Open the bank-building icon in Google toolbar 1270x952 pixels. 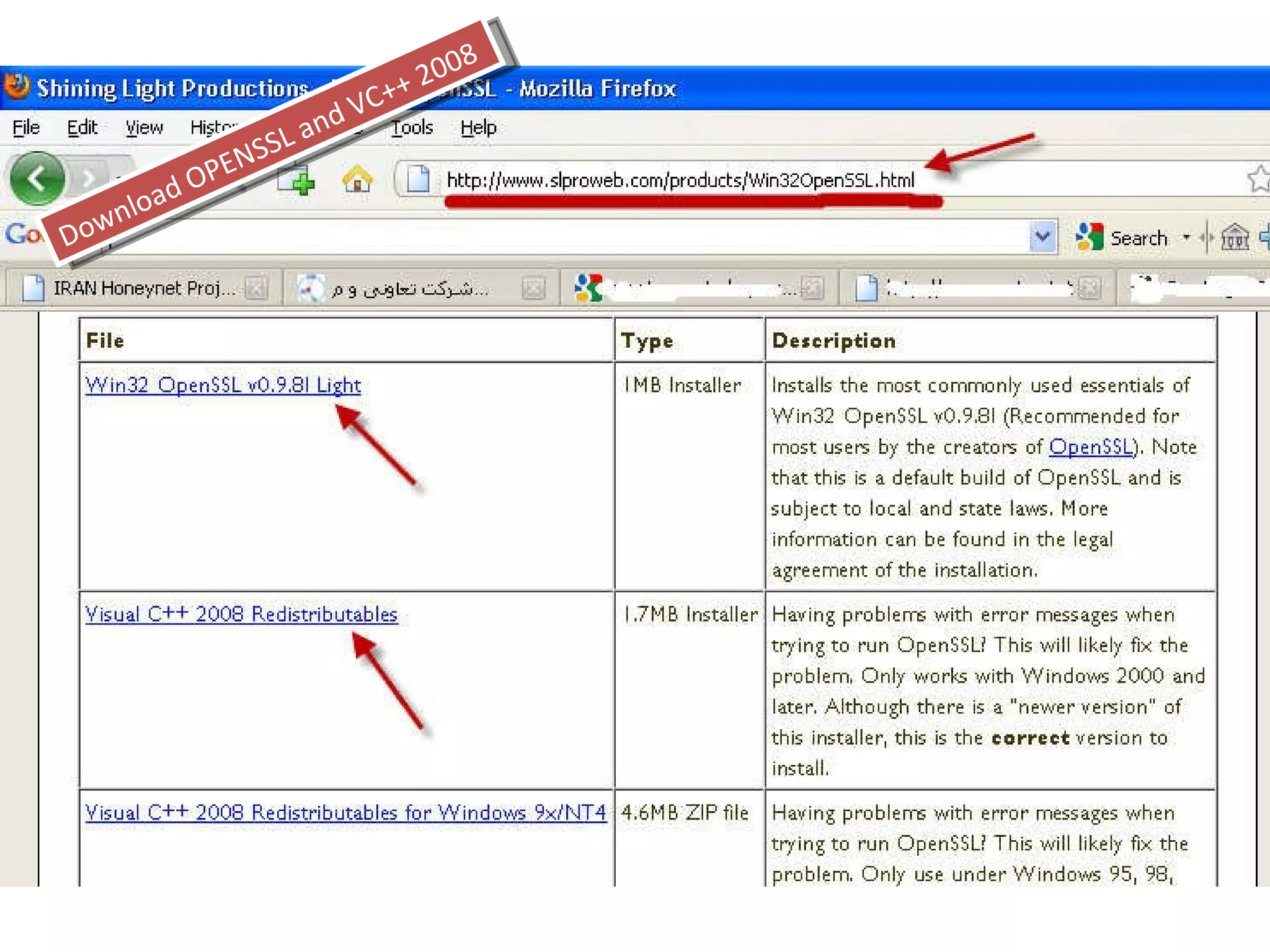[1235, 237]
